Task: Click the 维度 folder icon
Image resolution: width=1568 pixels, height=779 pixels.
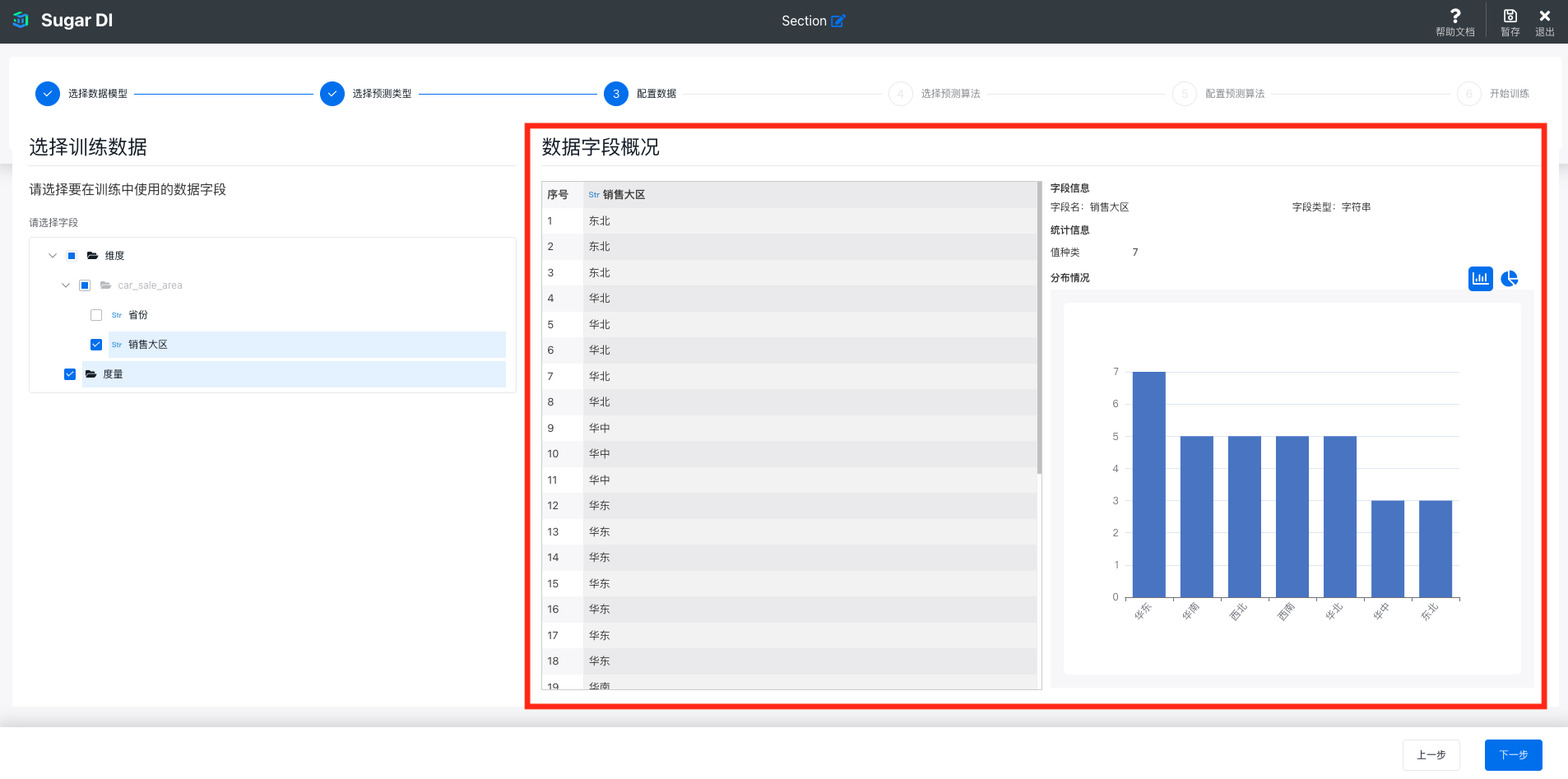Action: pos(93,256)
